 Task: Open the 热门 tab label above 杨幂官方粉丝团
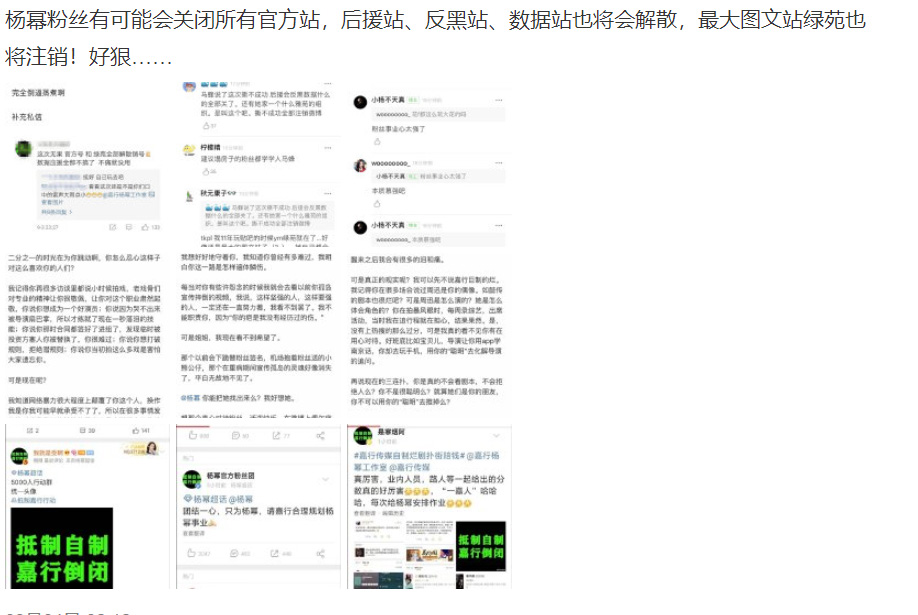(187, 458)
